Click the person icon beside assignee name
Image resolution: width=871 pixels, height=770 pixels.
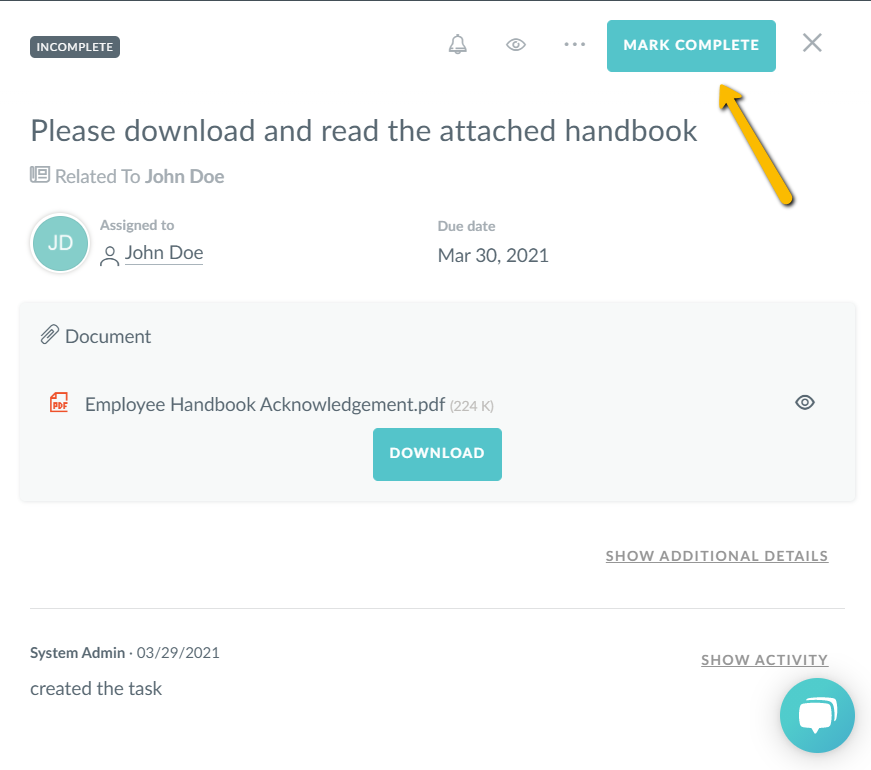pos(110,255)
